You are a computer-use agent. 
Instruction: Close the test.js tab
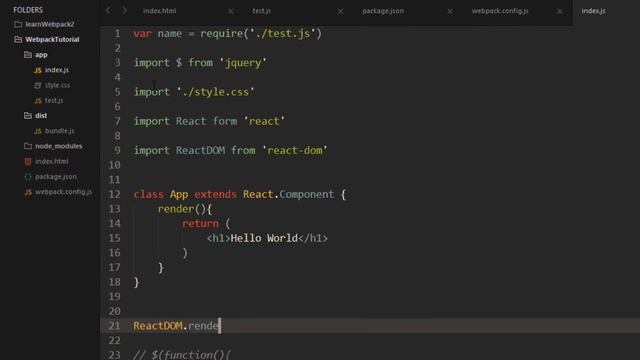340,11
